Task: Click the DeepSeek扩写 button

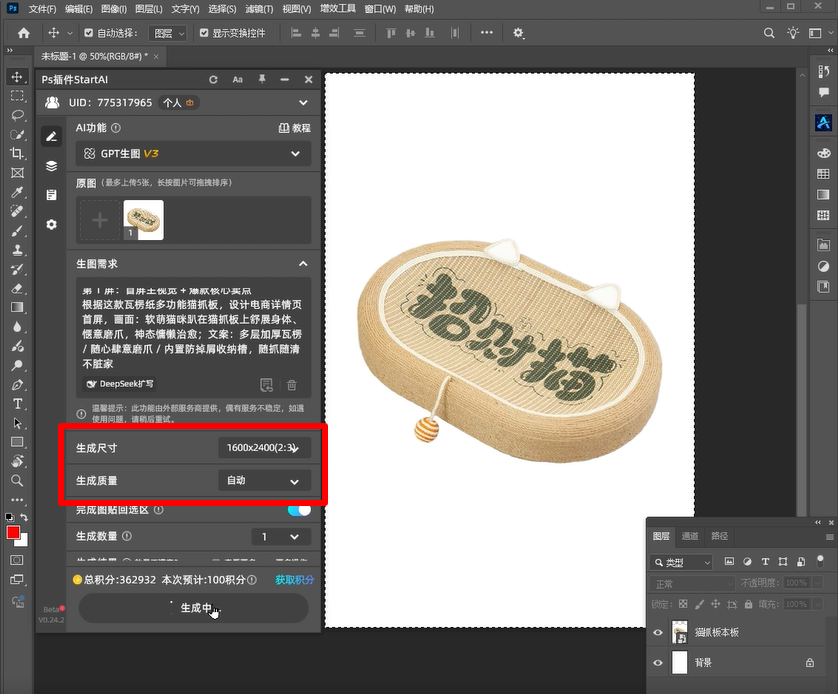Action: pyautogui.click(x=120, y=384)
